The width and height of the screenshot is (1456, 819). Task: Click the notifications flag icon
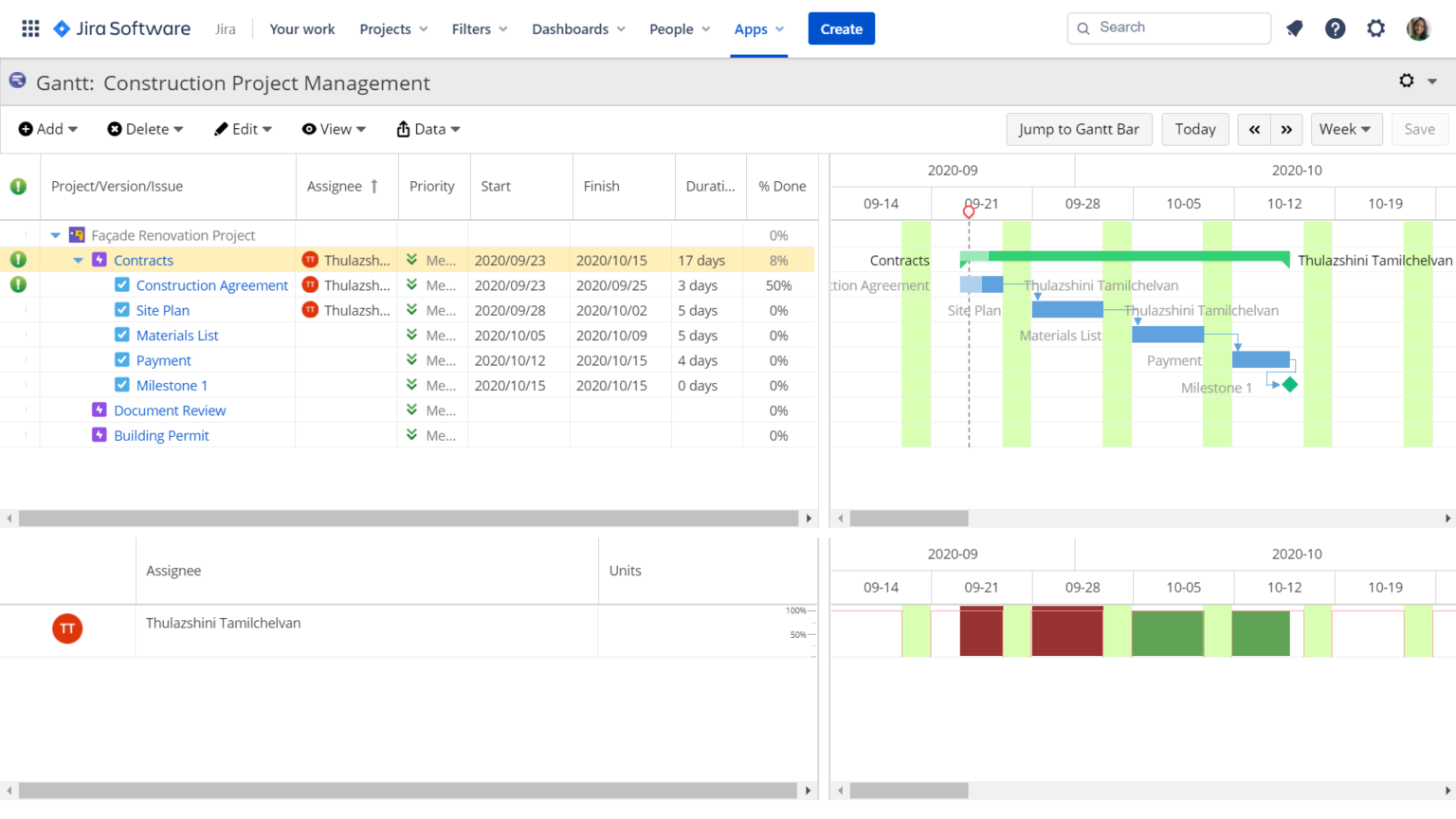pyautogui.click(x=1294, y=27)
